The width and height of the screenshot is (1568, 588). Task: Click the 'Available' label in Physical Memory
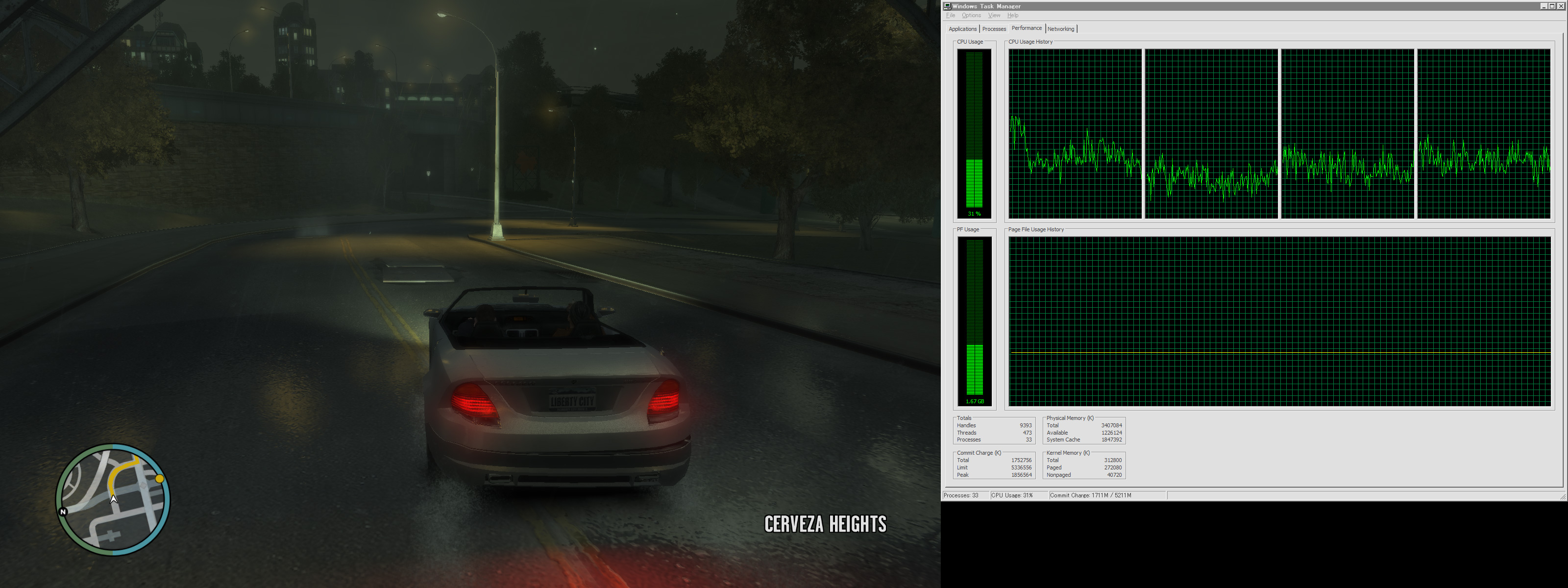[x=1057, y=433]
